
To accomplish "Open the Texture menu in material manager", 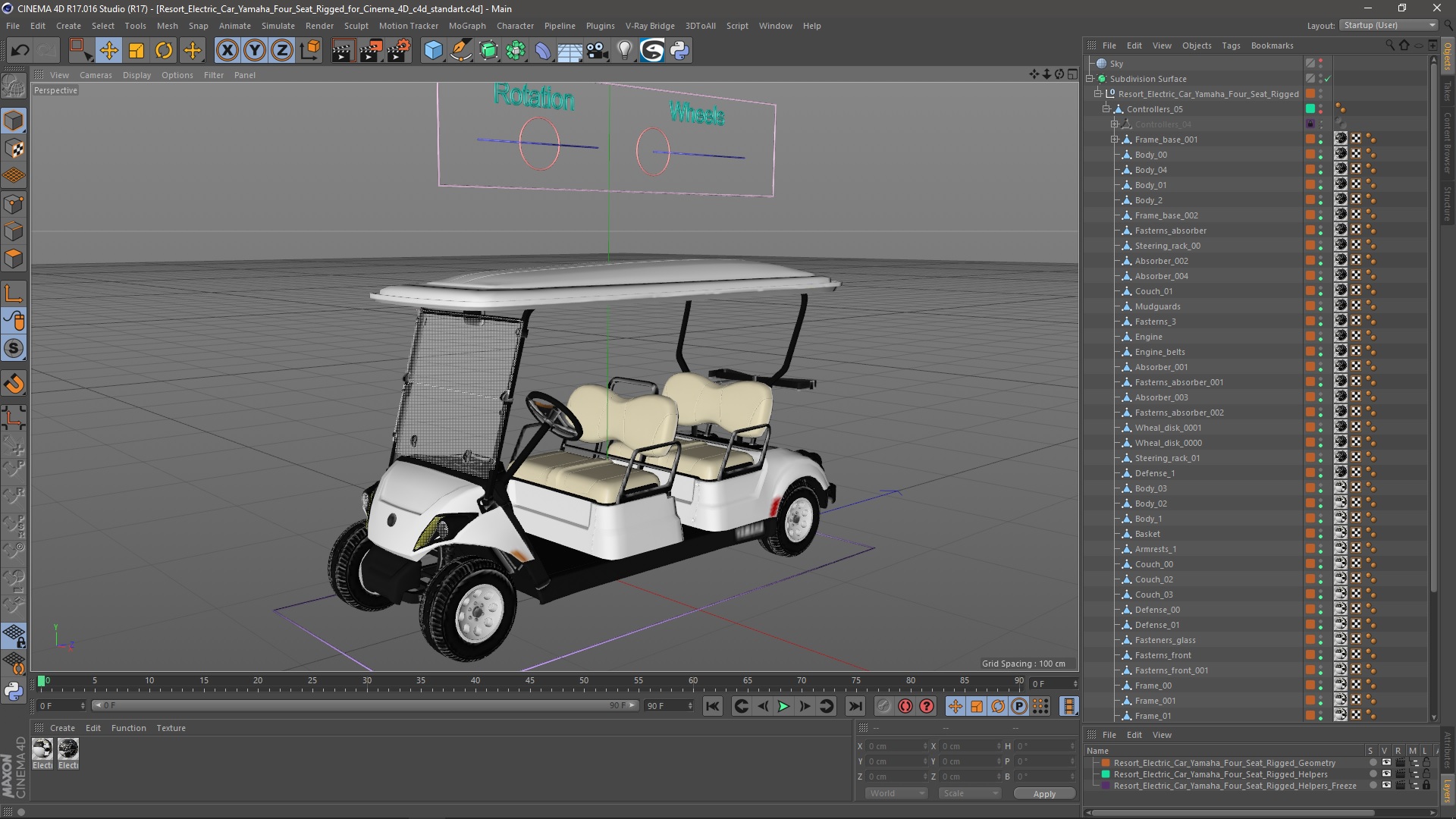I will [x=171, y=728].
